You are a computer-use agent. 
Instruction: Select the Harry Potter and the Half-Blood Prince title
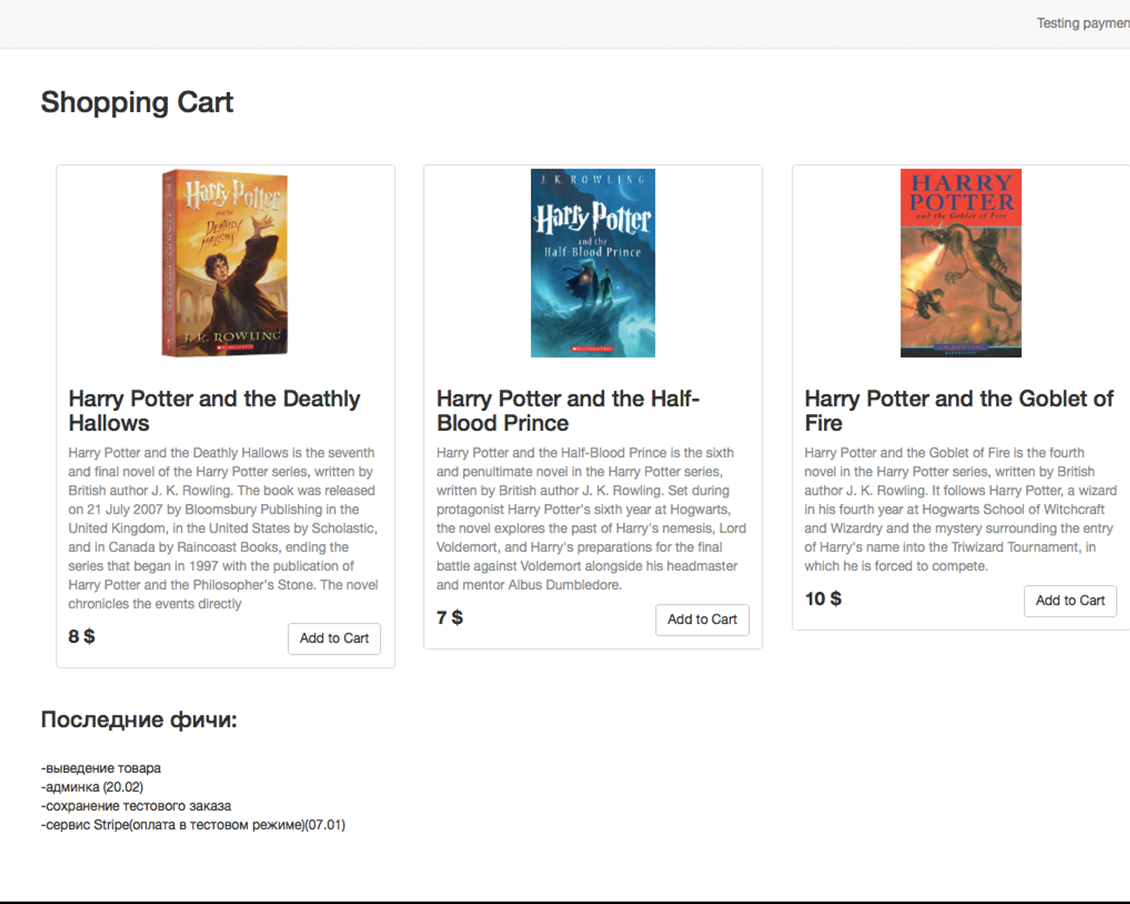point(568,410)
